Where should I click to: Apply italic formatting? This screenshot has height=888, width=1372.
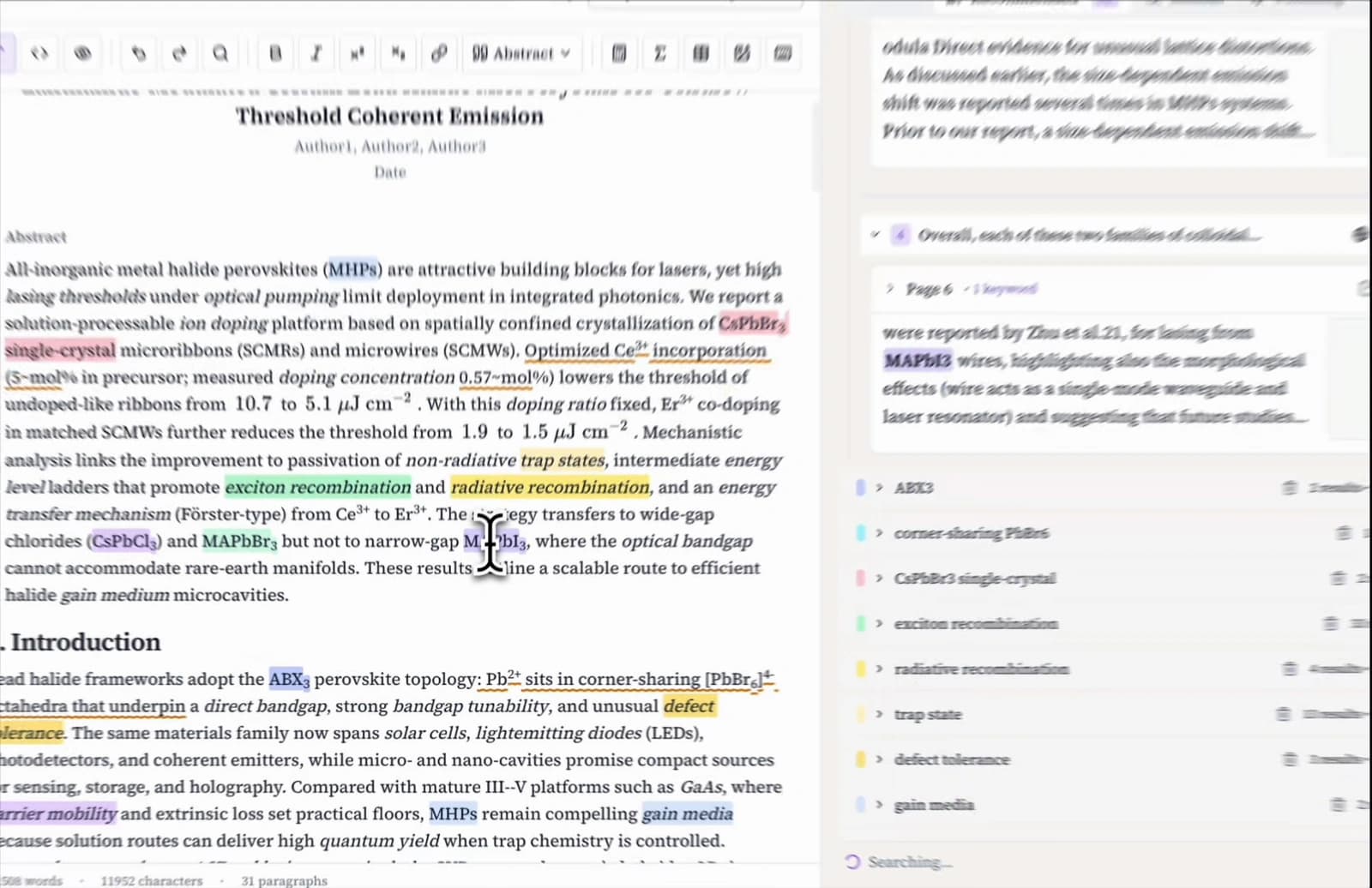tap(316, 53)
